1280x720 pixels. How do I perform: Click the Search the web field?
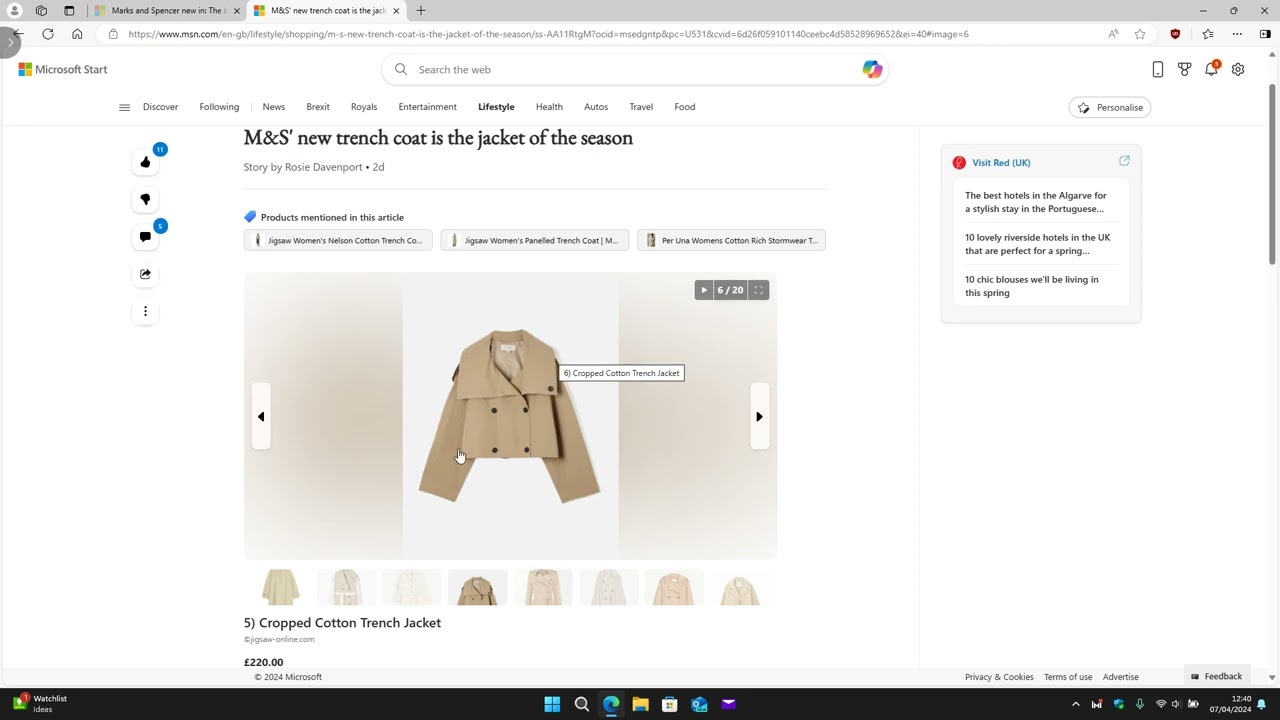point(635,69)
